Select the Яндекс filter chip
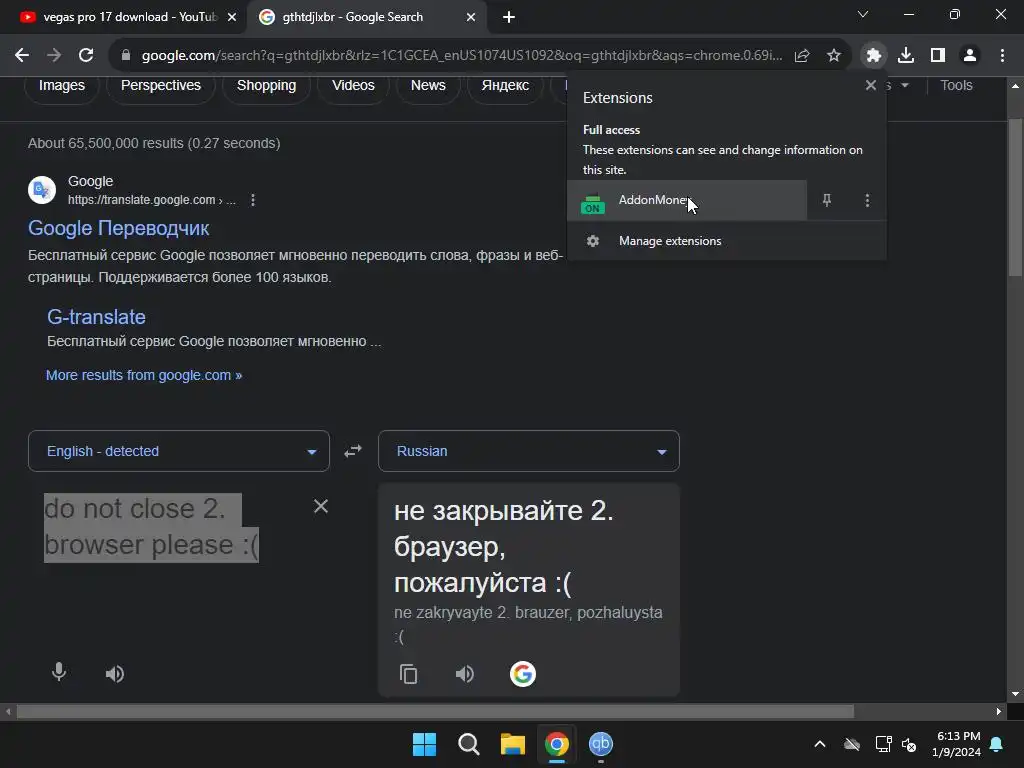The image size is (1024, 768). tap(505, 86)
